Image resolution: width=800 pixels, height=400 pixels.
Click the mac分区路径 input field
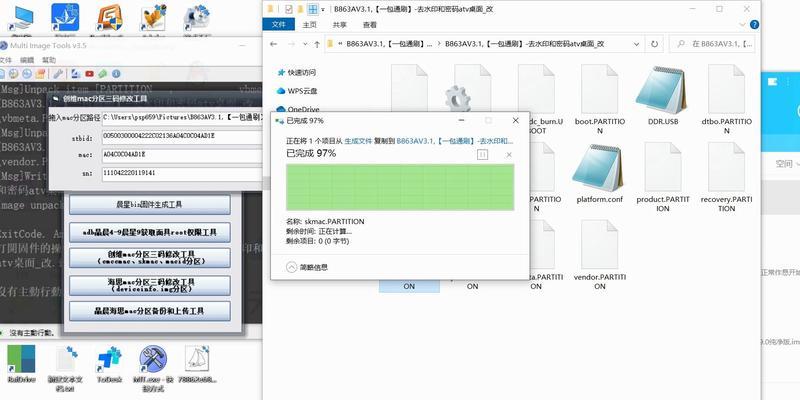point(182,117)
